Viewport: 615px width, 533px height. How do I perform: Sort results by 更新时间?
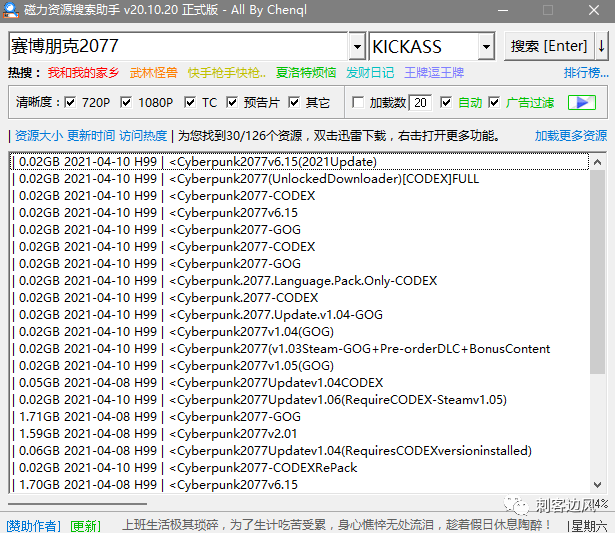point(91,136)
